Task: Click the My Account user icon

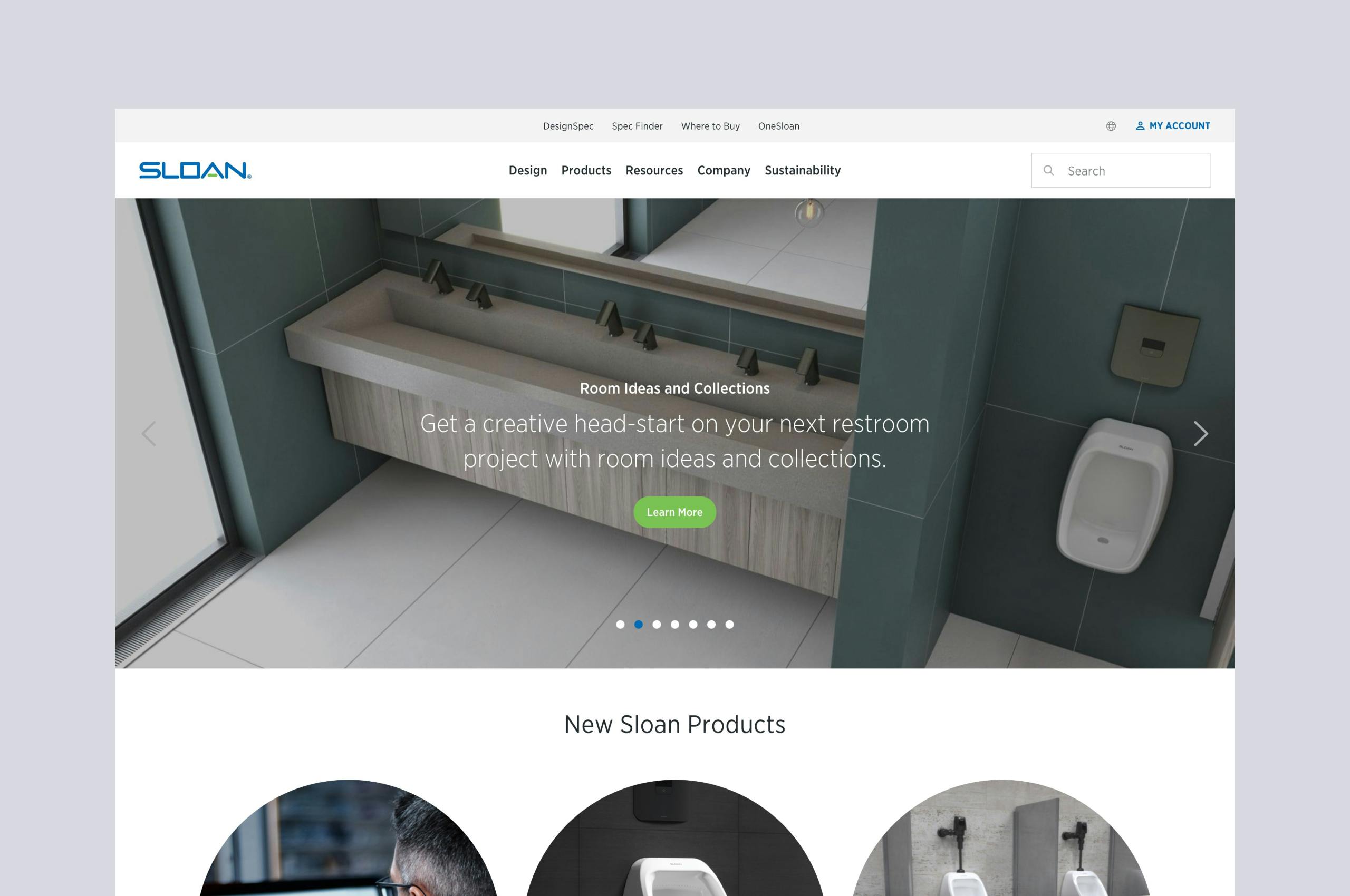Action: pos(1140,126)
